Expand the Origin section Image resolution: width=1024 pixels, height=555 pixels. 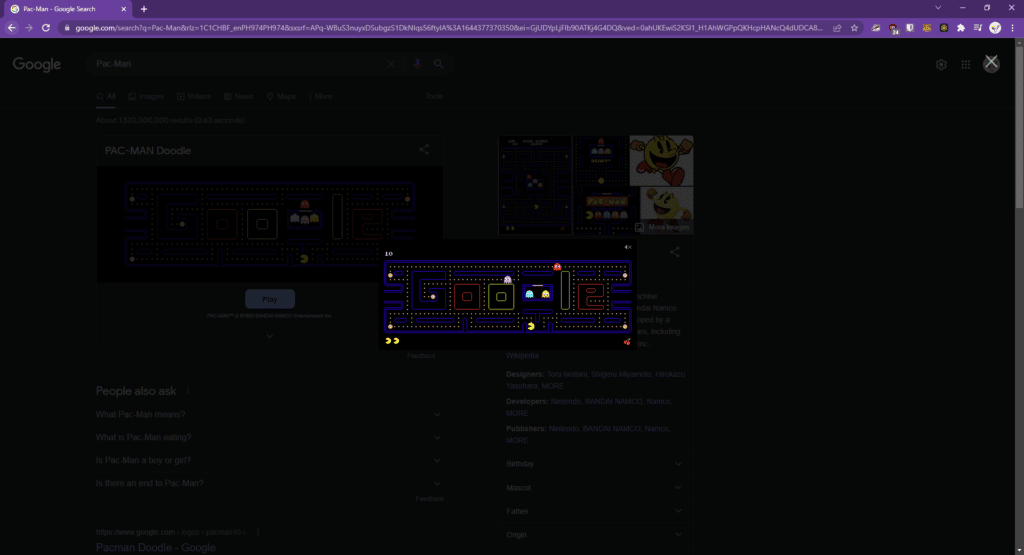click(594, 535)
